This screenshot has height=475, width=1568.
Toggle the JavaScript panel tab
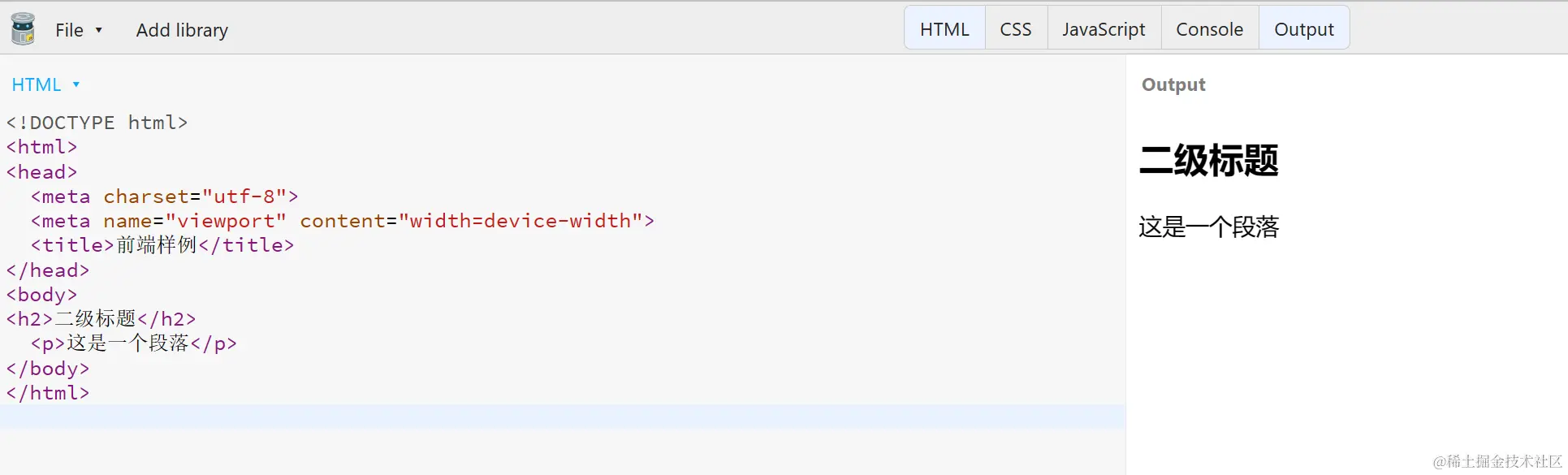[x=1104, y=29]
